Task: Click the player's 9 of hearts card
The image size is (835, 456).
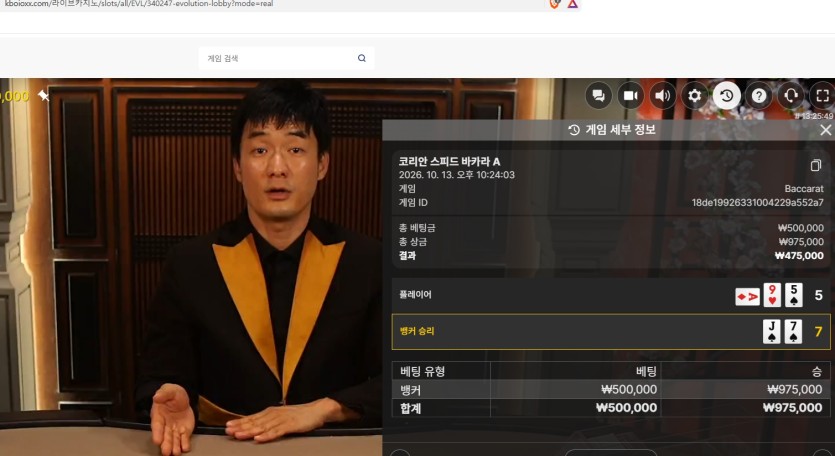Action: coord(772,295)
